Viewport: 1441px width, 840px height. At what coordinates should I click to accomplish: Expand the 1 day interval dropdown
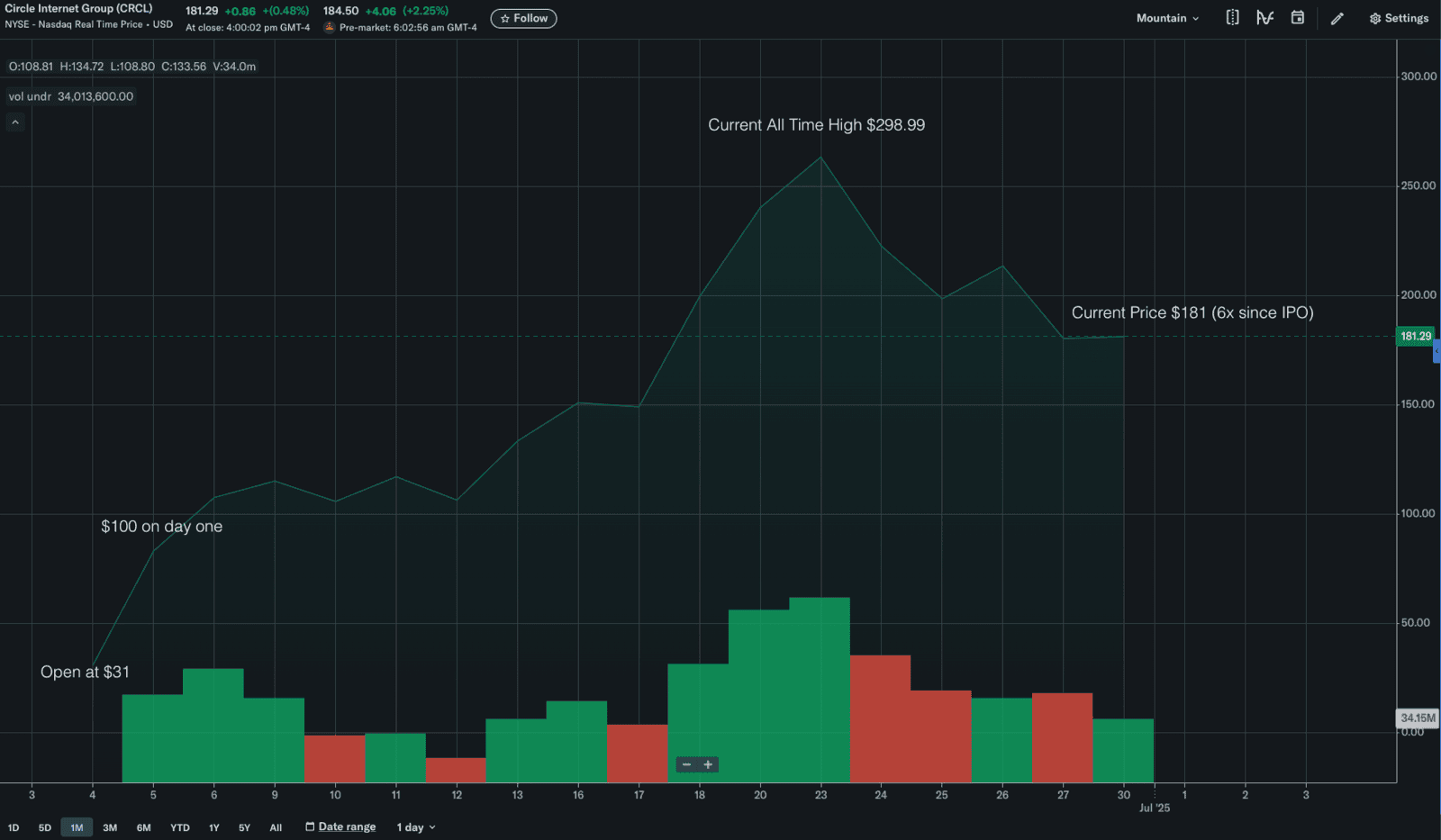(x=416, y=827)
